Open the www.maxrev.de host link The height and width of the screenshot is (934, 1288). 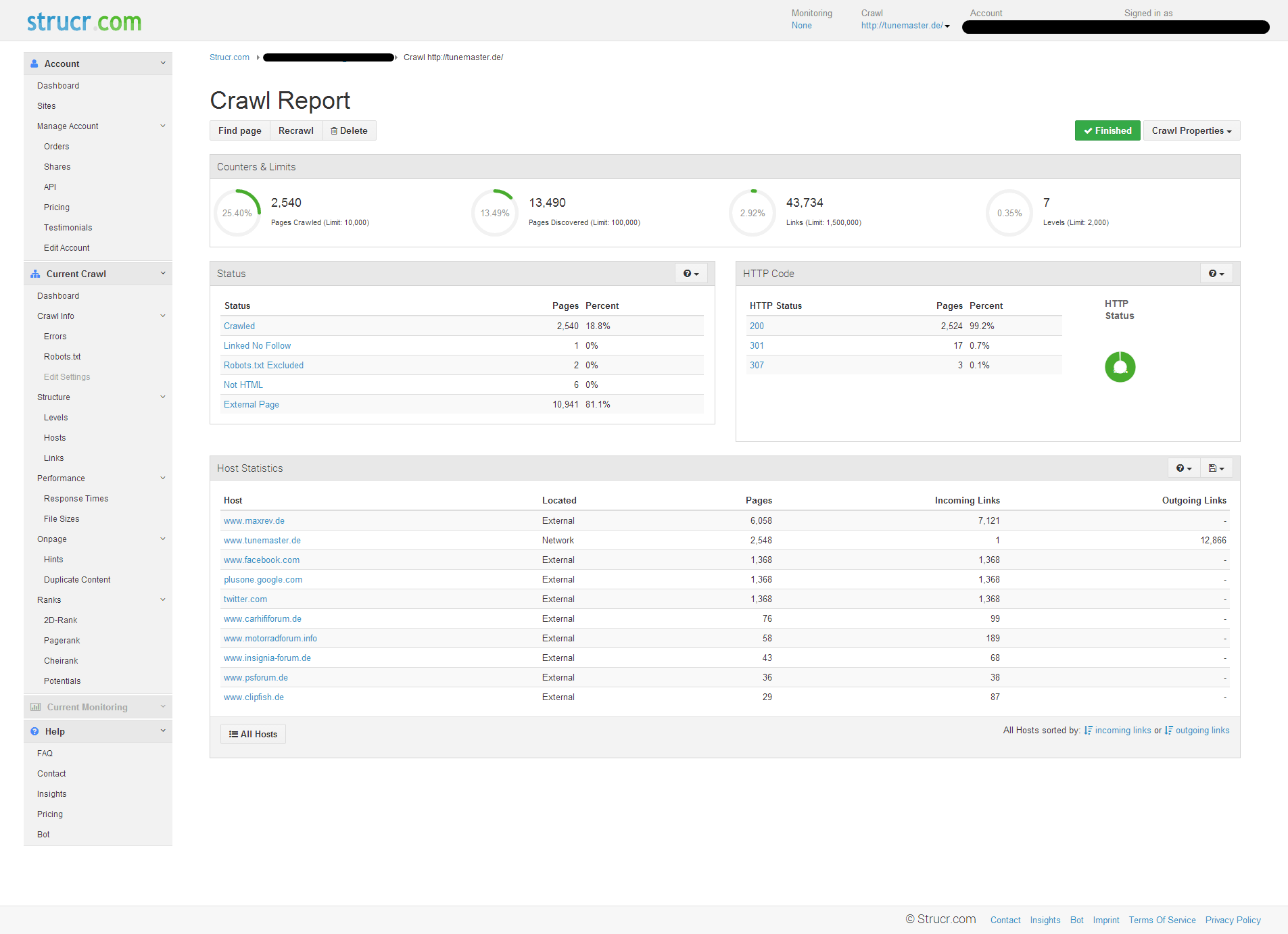click(254, 521)
